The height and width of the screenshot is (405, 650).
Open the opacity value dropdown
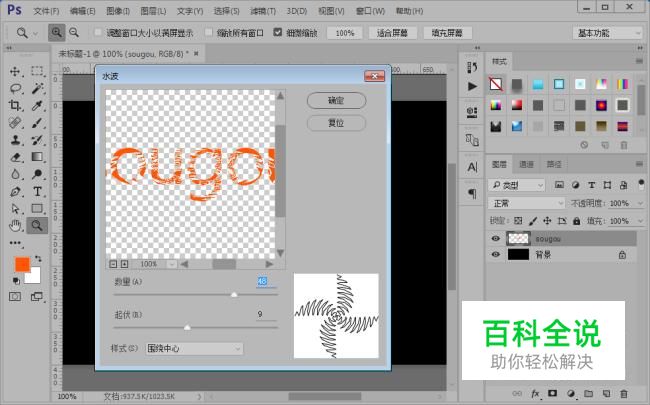640,203
